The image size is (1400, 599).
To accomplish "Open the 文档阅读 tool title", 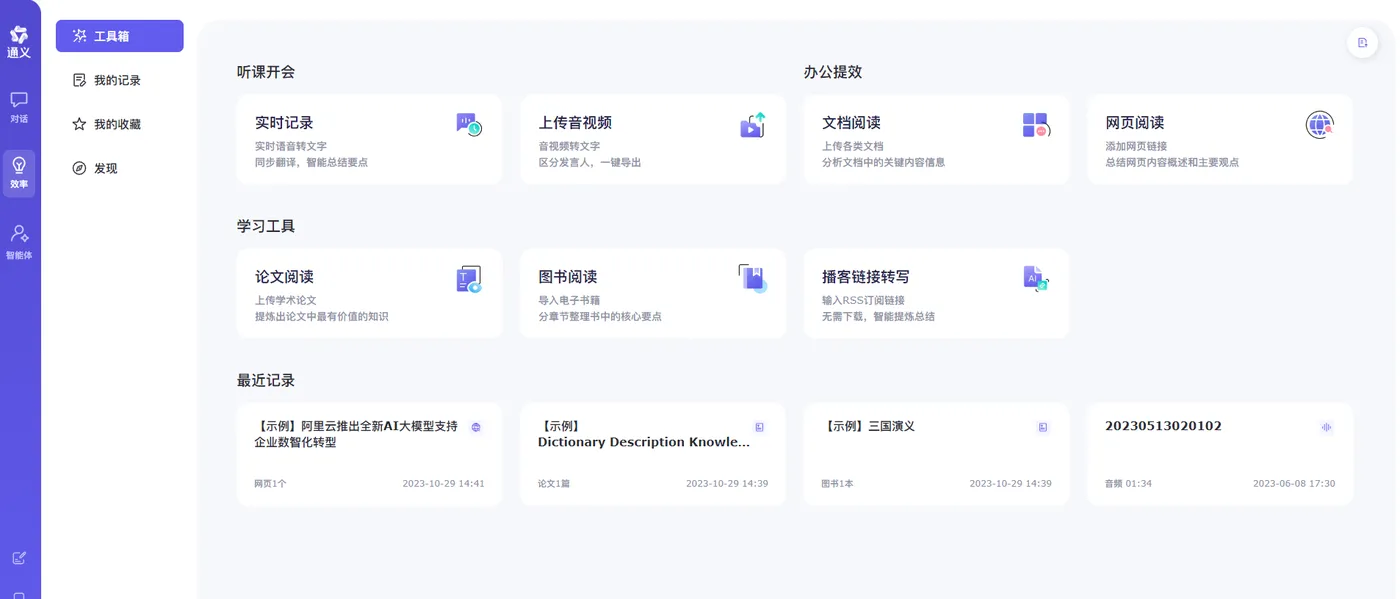I will pos(851,123).
